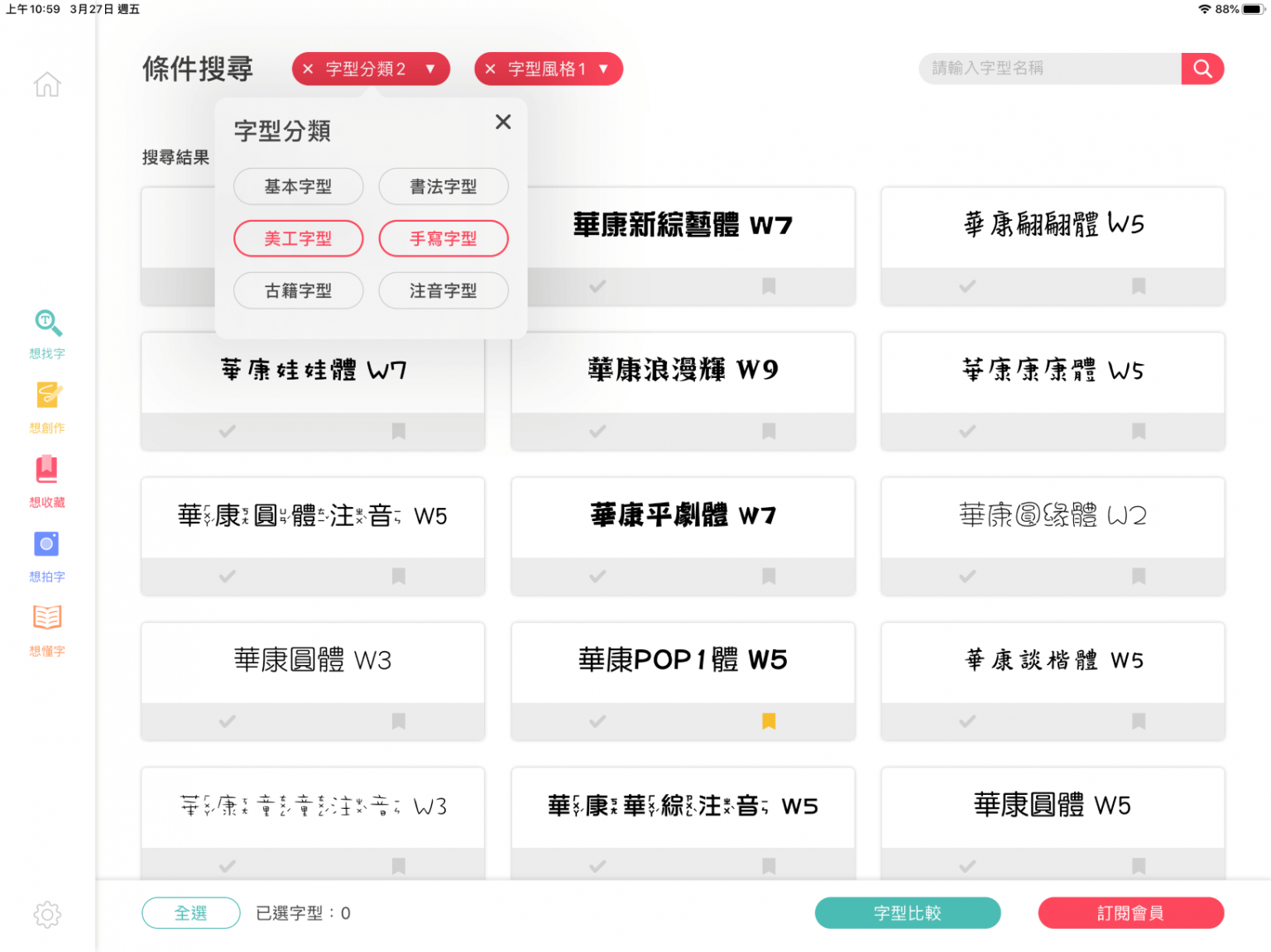
Task: Check the 華康娃娃體 W7 selection mark
Action: [228, 431]
